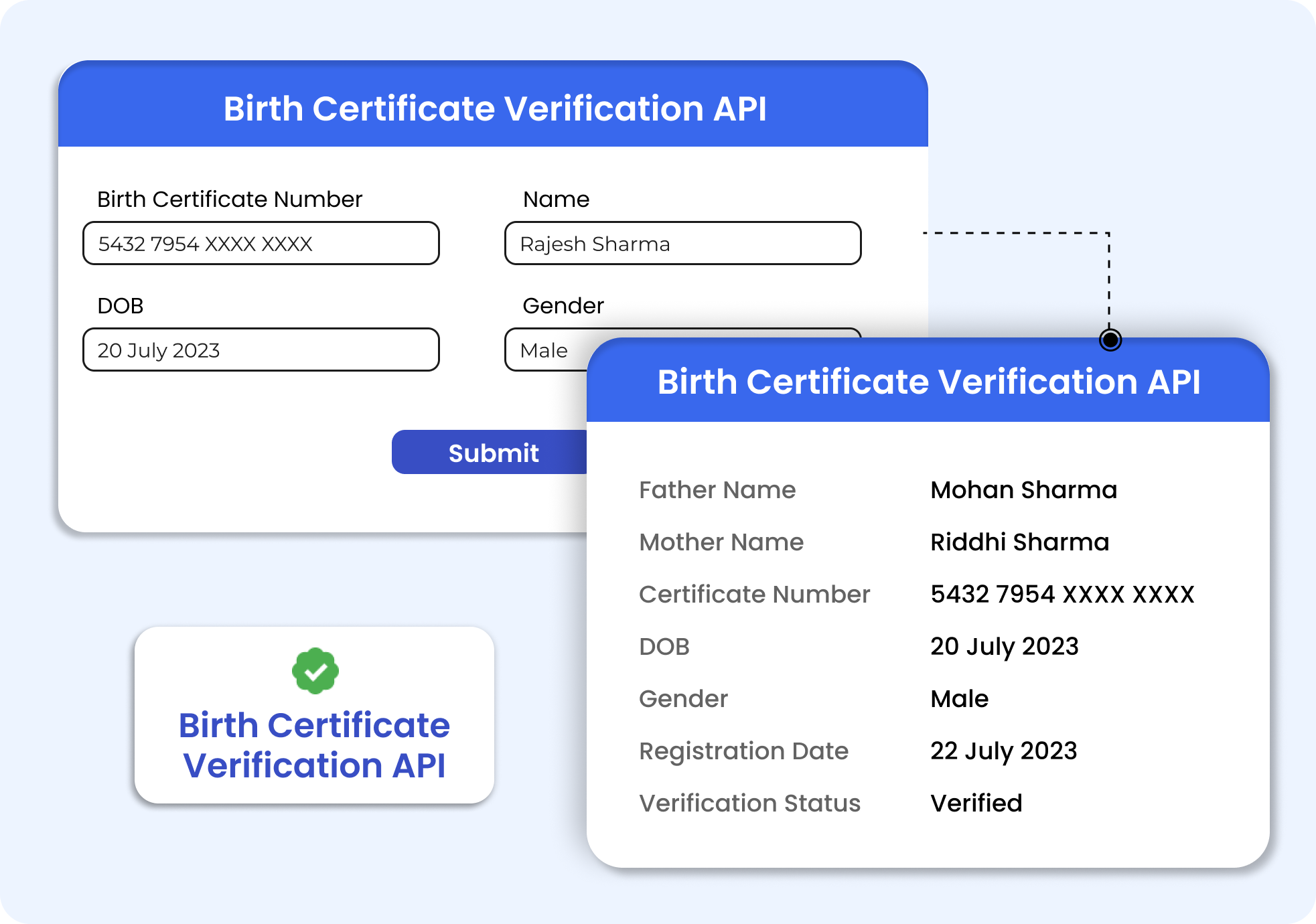Image resolution: width=1316 pixels, height=924 pixels.
Task: Click the Verification Status value Verified
Action: click(x=976, y=803)
